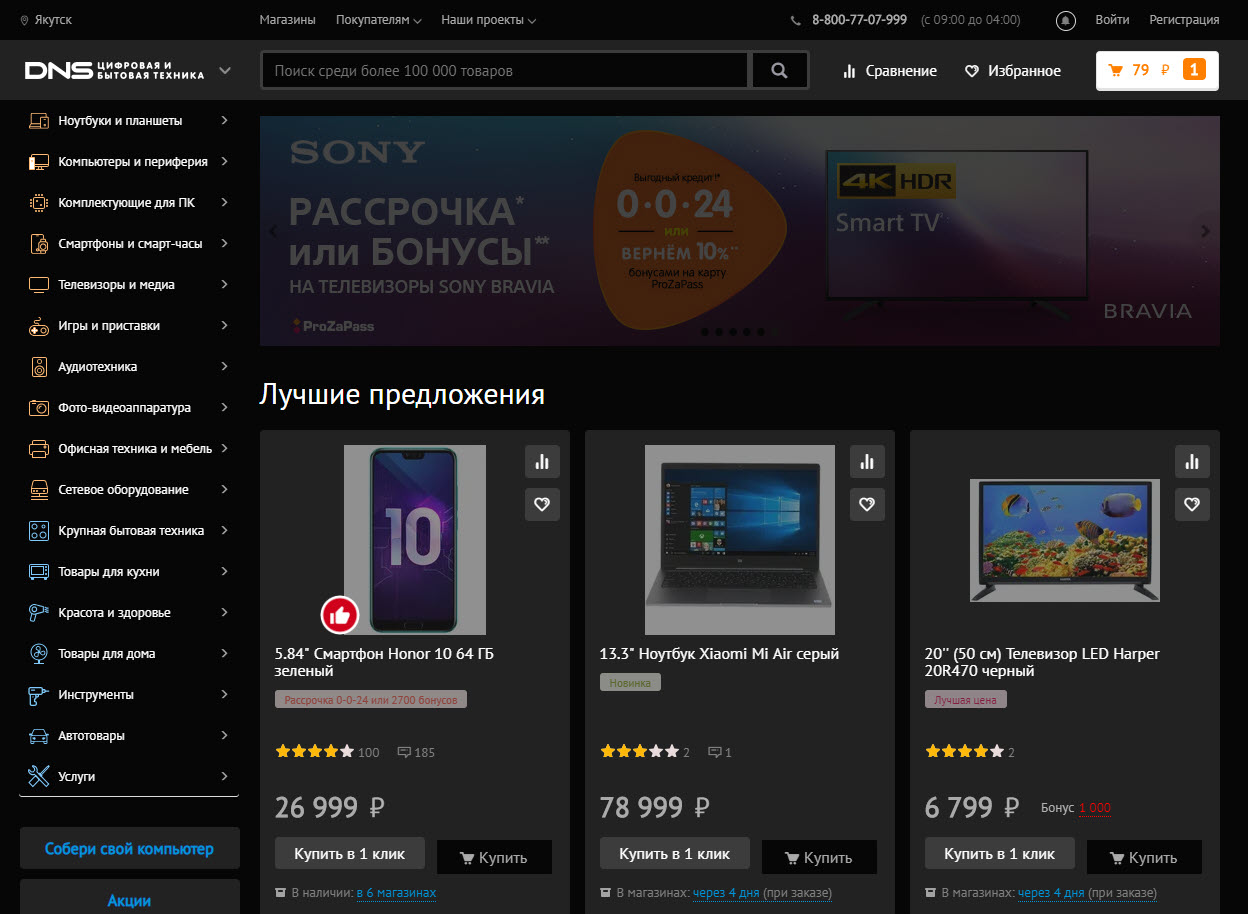This screenshot has height=914, width=1248.
Task: Expand the Покупателям dropdown menu
Action: pos(379,20)
